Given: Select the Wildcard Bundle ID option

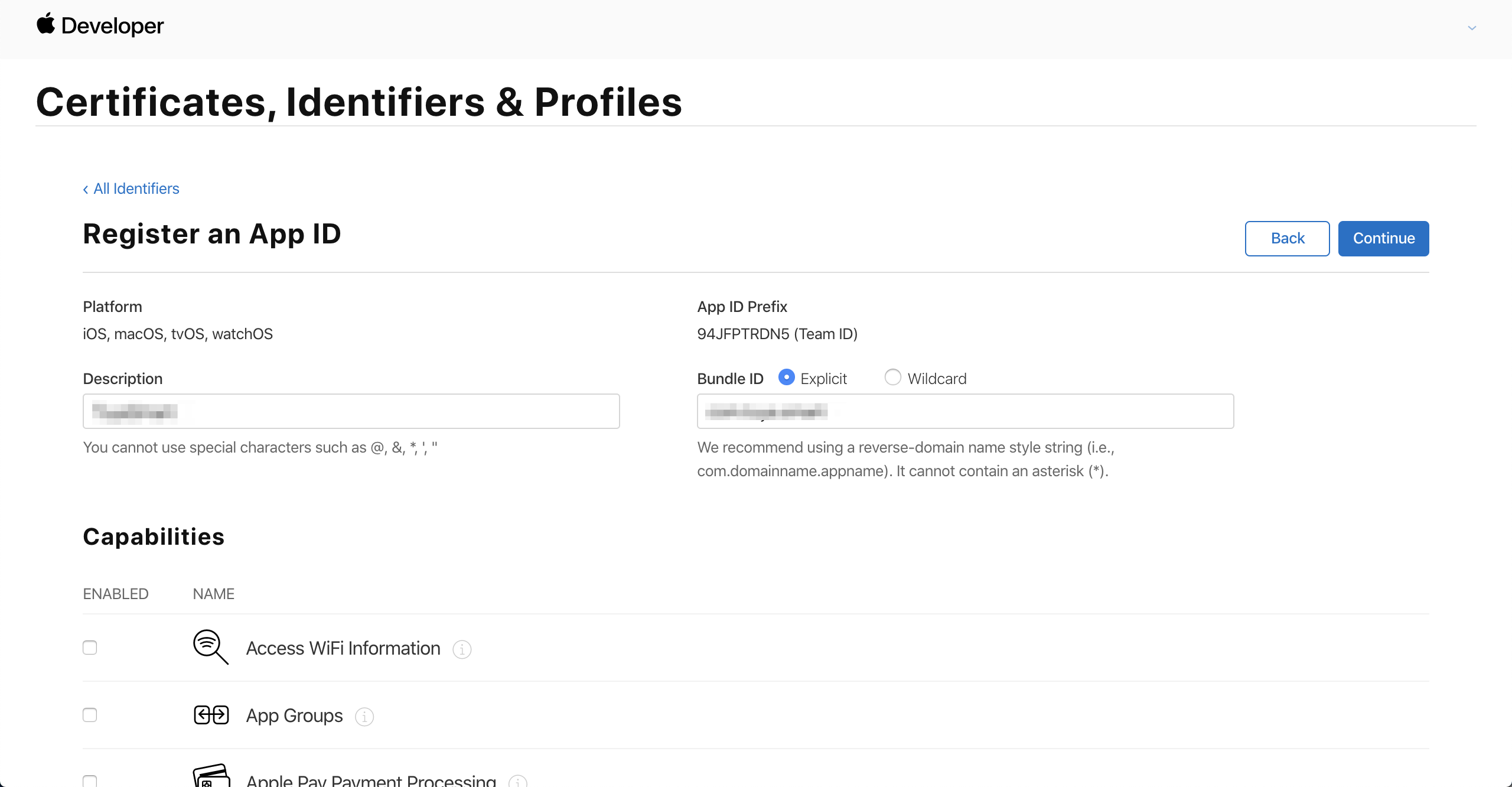Looking at the screenshot, I should (893, 378).
